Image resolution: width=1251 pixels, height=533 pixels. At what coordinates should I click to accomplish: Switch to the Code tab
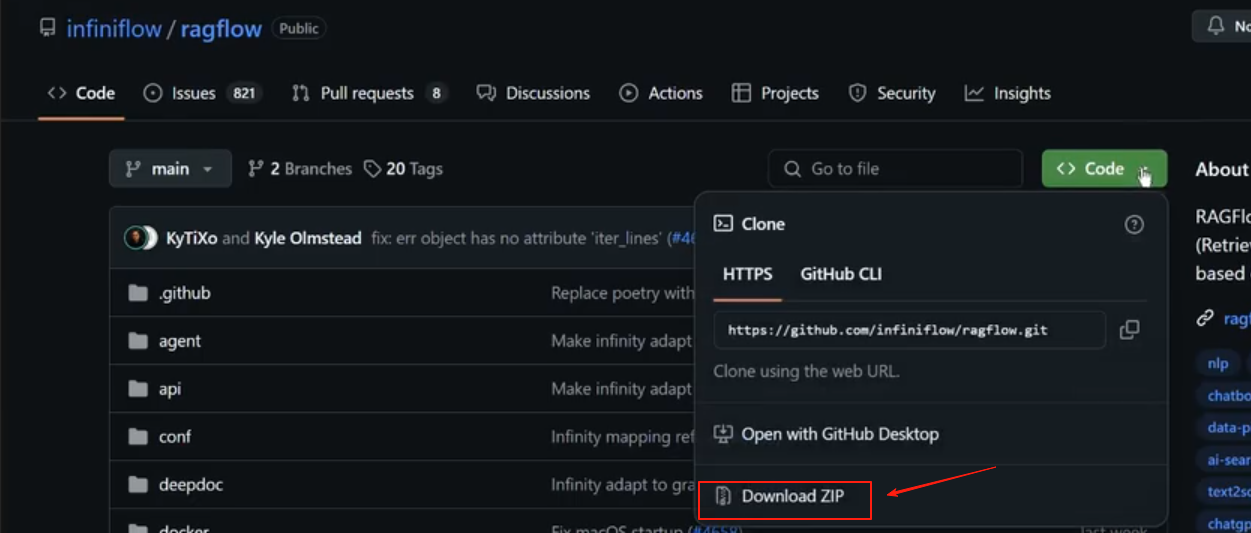(81, 93)
